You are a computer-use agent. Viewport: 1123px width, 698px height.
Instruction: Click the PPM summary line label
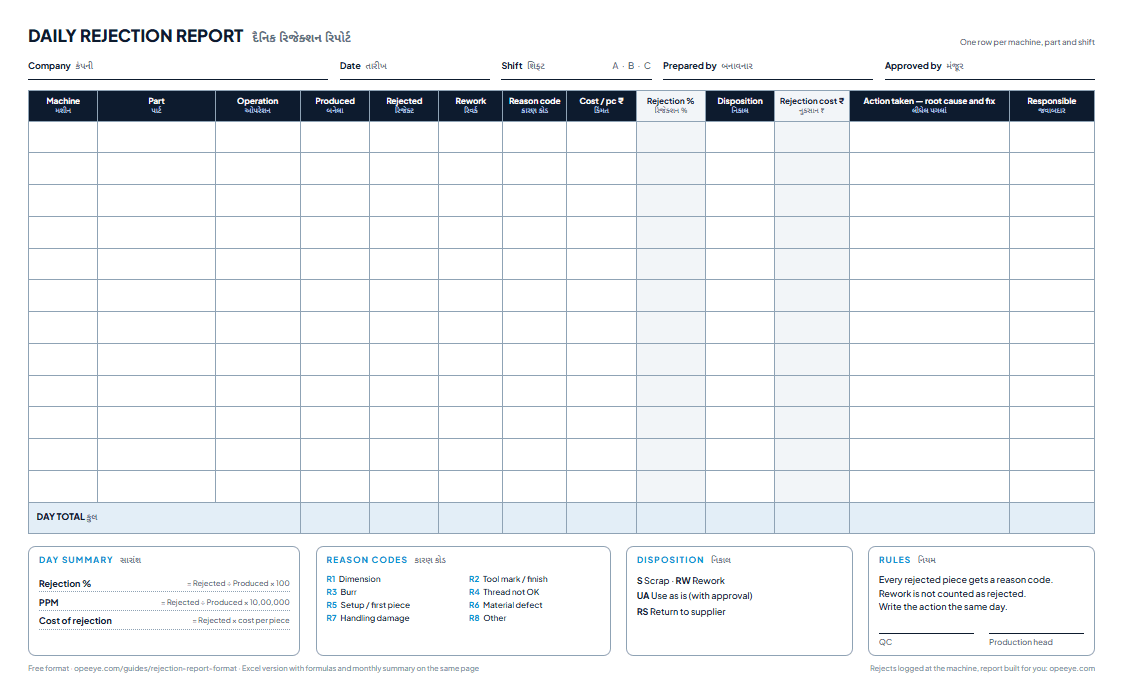coord(49,603)
